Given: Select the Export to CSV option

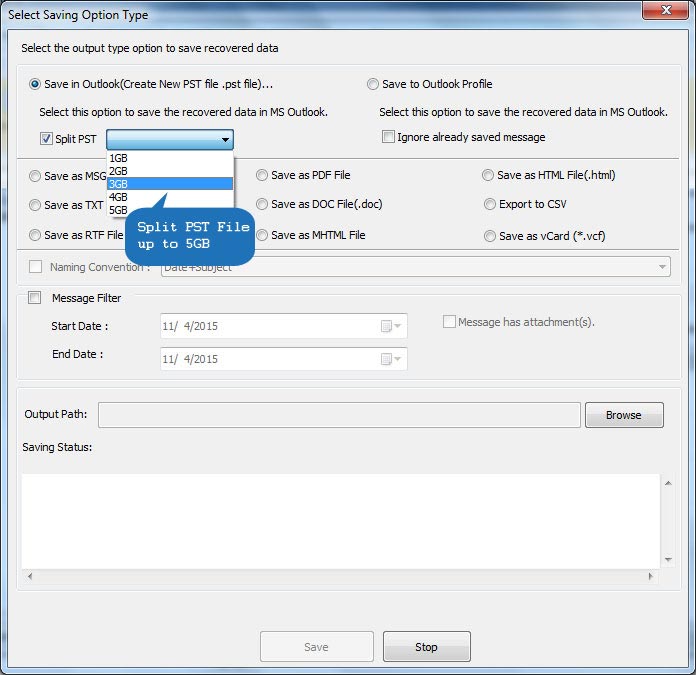Looking at the screenshot, I should (x=489, y=205).
